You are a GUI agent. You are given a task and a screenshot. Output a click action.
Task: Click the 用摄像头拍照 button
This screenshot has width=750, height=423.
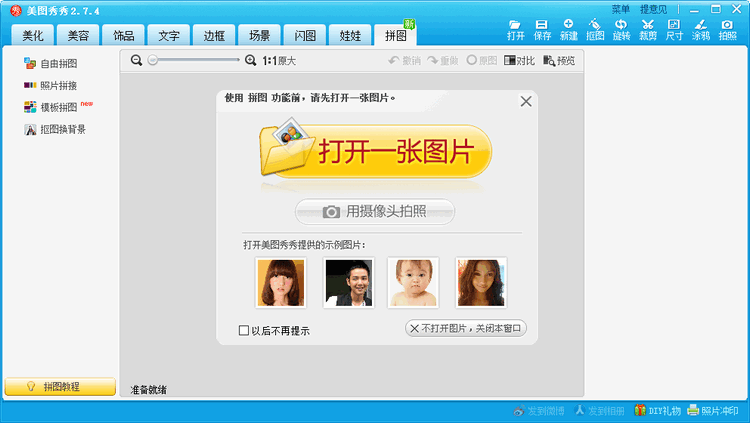(x=375, y=211)
